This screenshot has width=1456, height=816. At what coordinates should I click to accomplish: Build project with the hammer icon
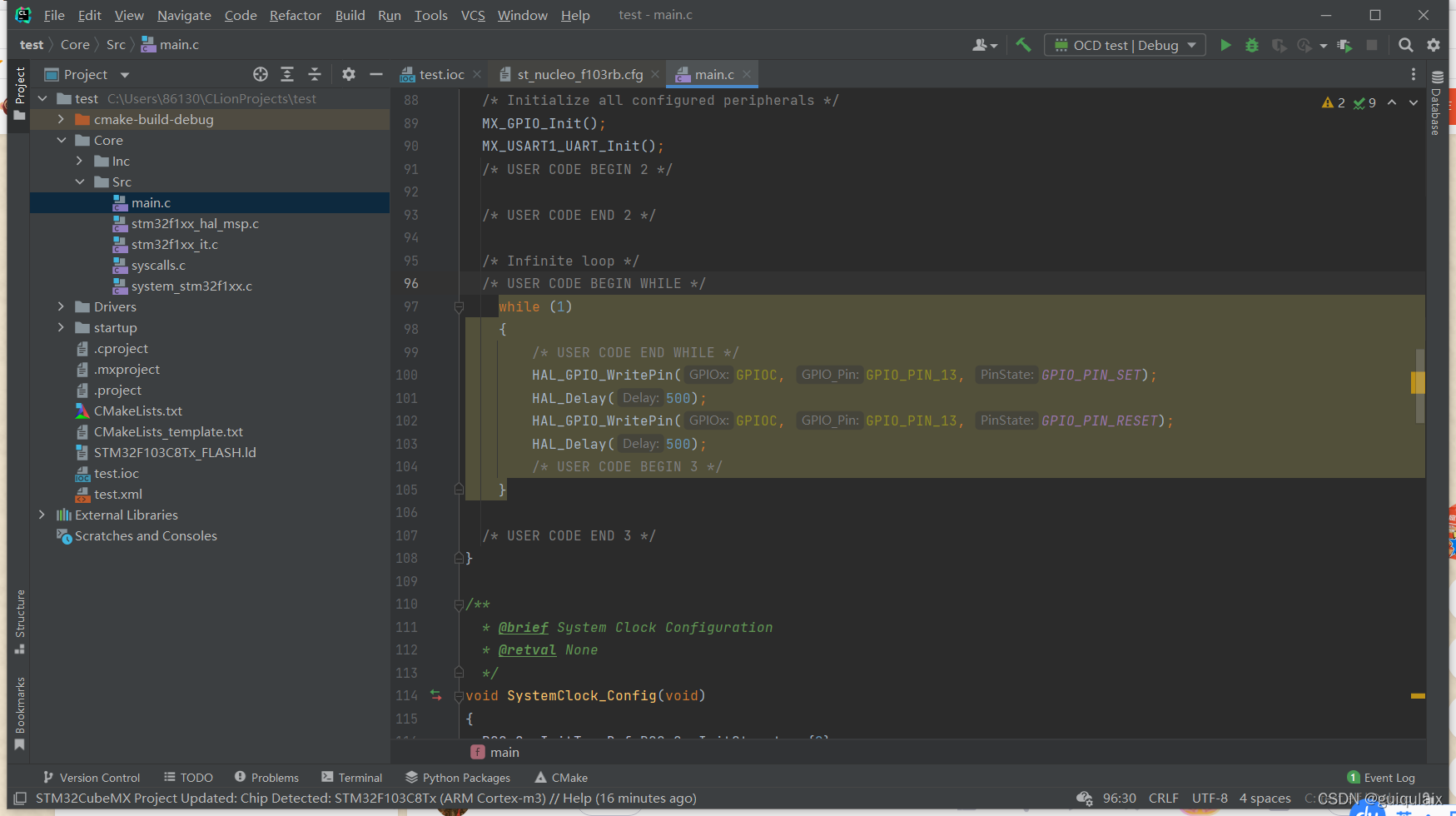click(x=1023, y=45)
